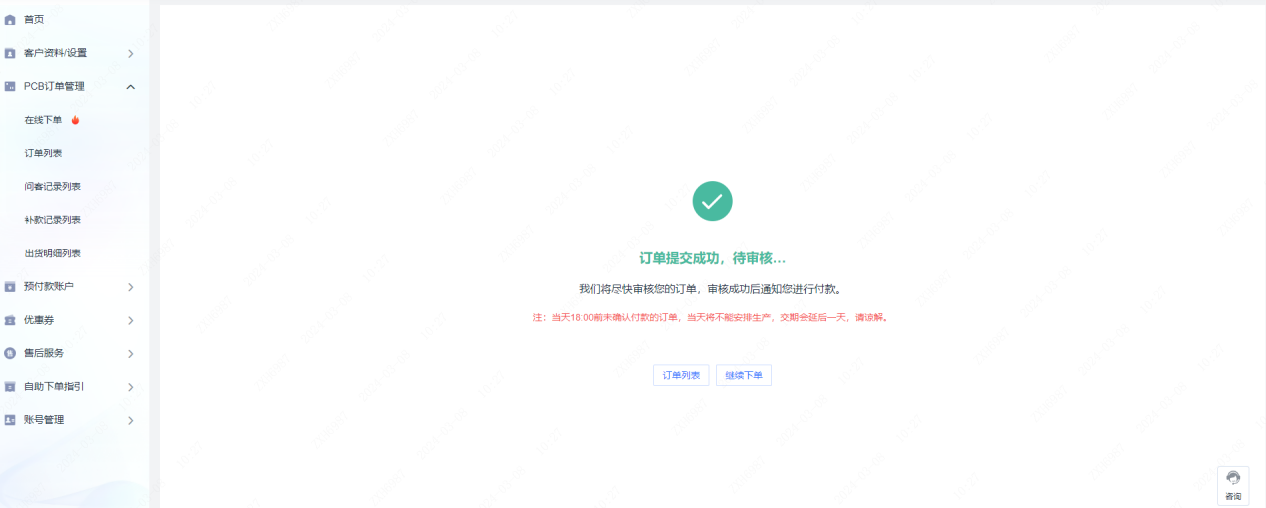Collapse the PCB订单管理 chevron

click(x=131, y=87)
